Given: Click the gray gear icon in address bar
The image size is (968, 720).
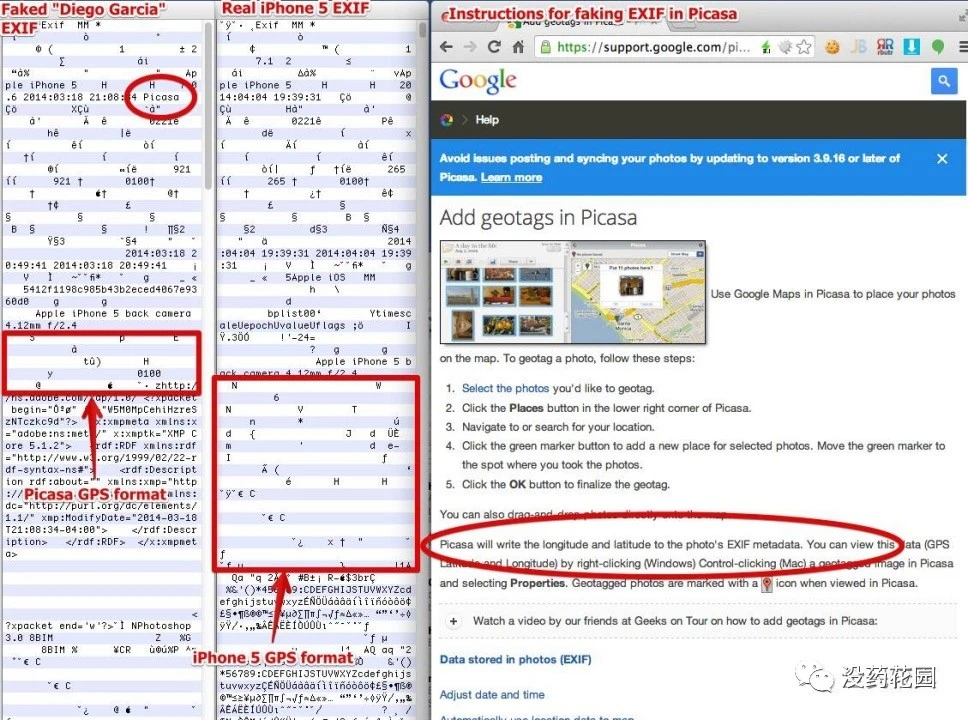Looking at the screenshot, I should click(785, 47).
